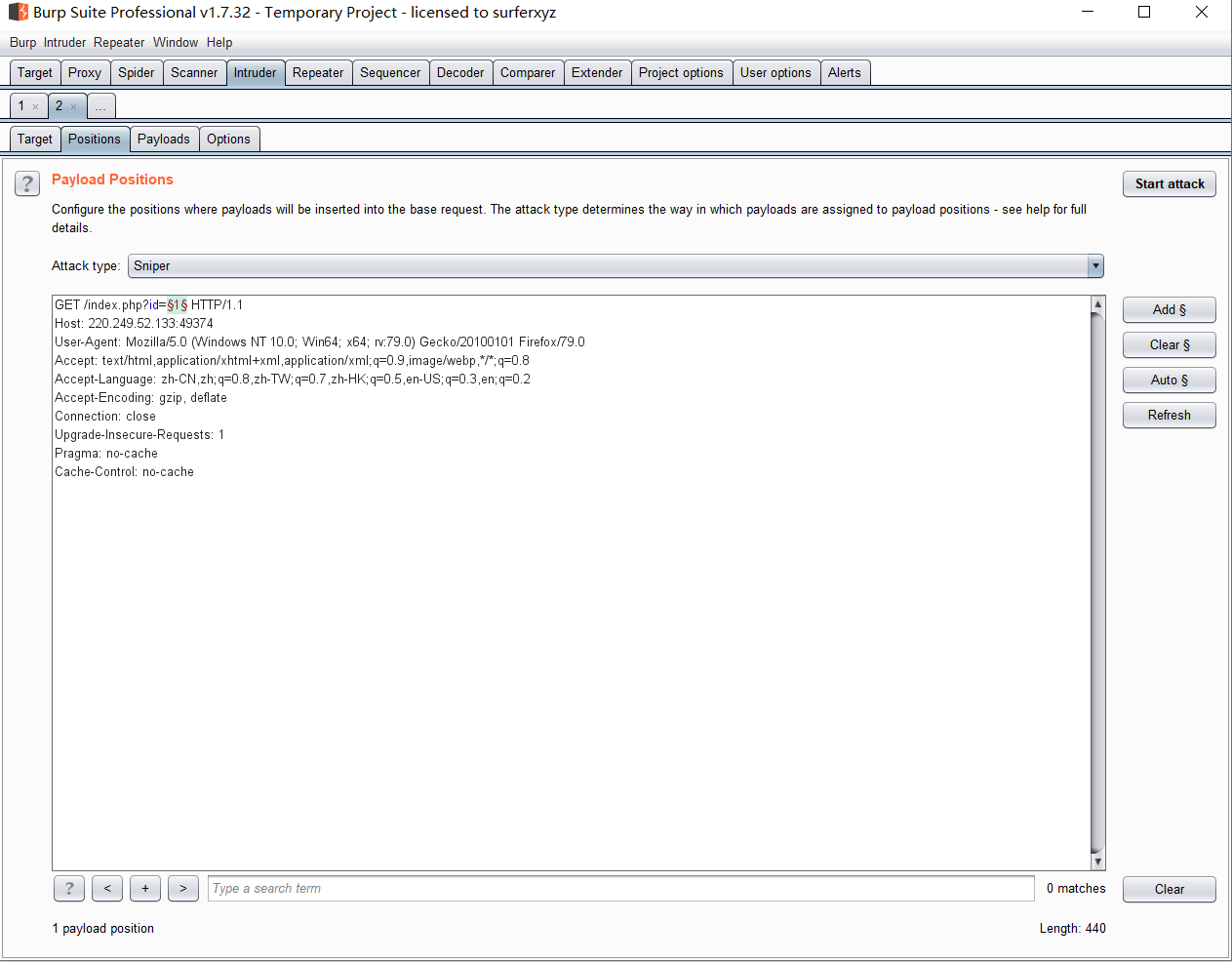1232x962 pixels.
Task: Click the Accept: text/html header line
Action: (292, 361)
